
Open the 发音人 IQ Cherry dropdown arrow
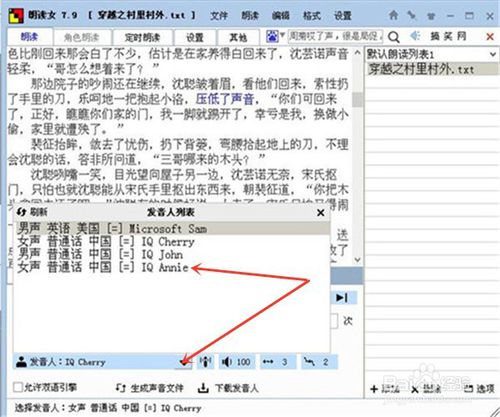[x=183, y=362]
